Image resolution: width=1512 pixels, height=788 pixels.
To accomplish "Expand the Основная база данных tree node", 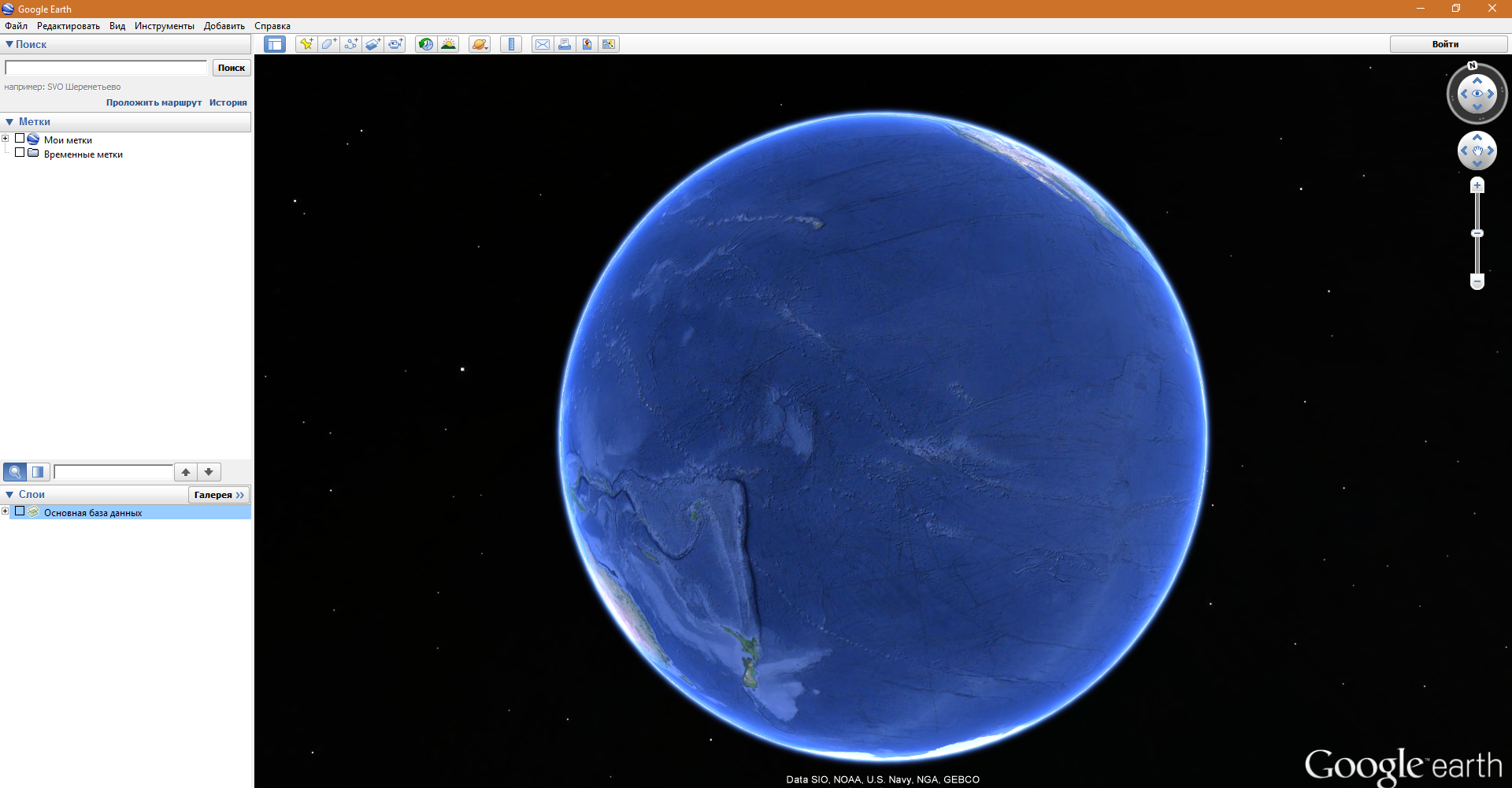I will click(6, 511).
